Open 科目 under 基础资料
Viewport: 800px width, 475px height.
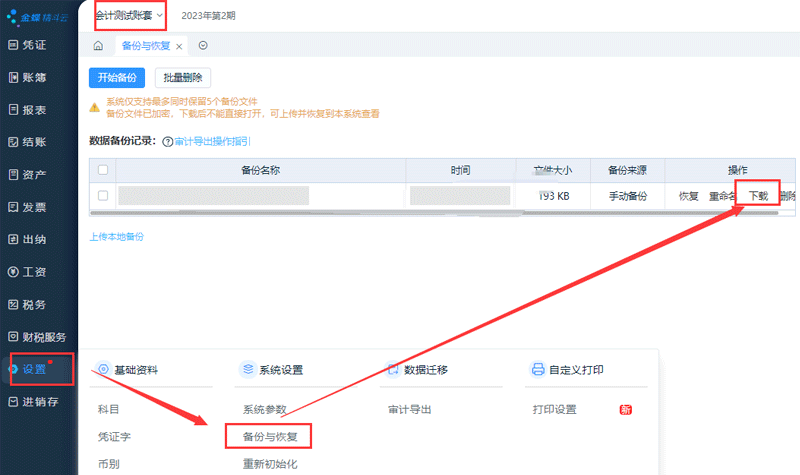pos(108,409)
